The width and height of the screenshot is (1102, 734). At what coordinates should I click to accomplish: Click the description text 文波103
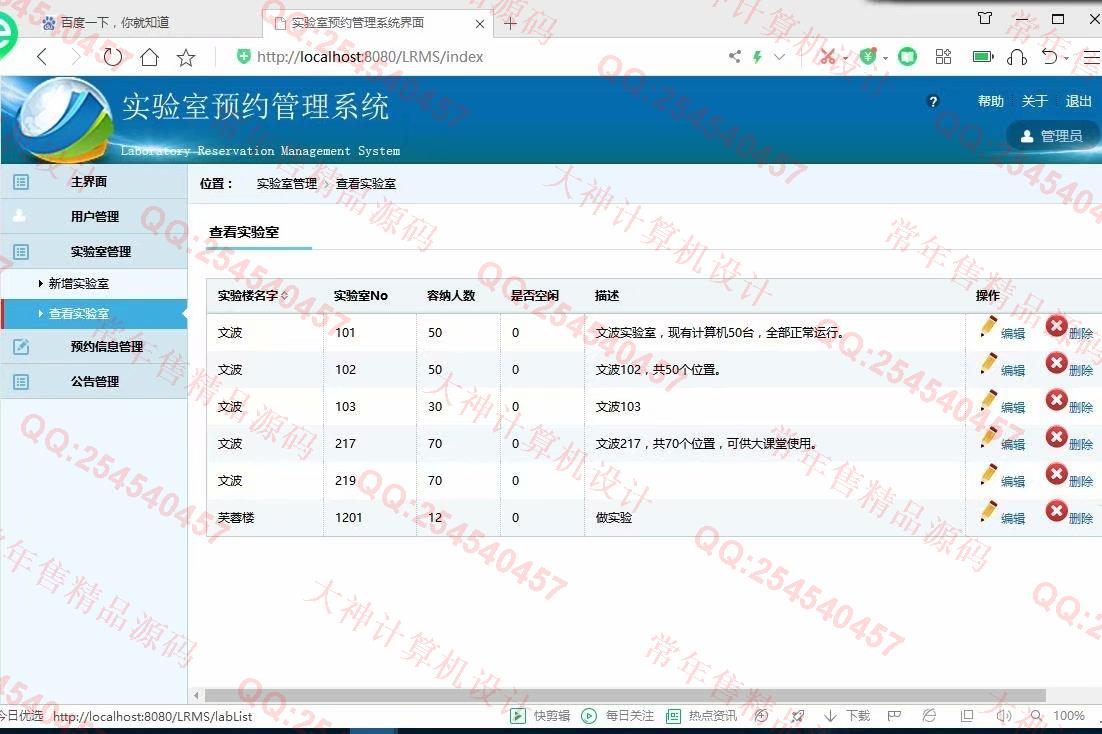coord(618,407)
